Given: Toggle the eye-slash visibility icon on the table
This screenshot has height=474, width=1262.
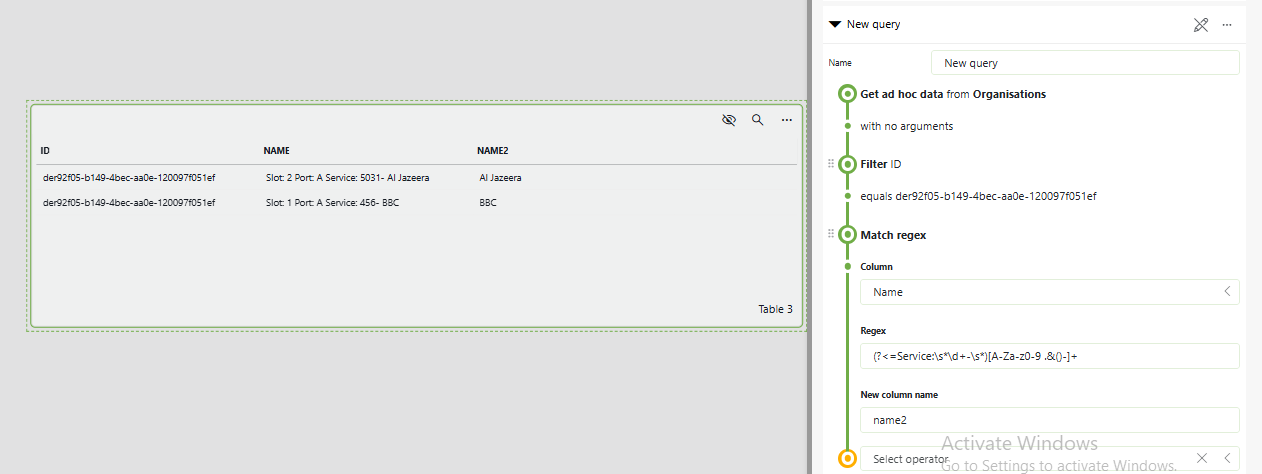Looking at the screenshot, I should click(729, 120).
